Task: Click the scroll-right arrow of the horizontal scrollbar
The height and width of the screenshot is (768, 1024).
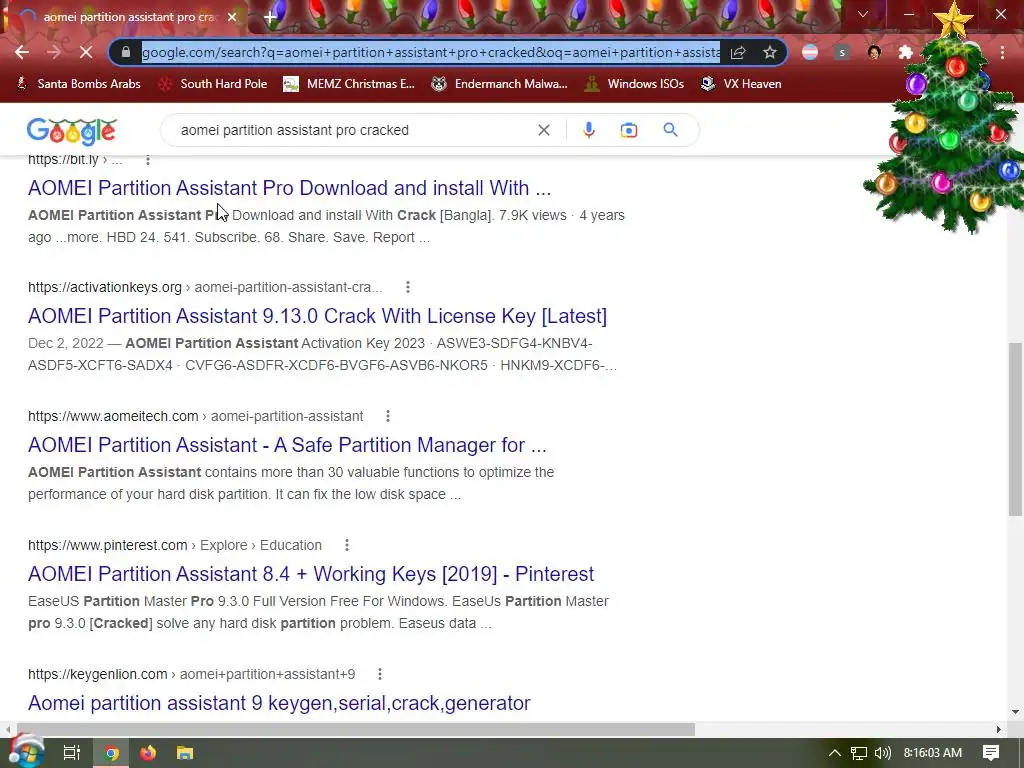Action: [x=999, y=729]
